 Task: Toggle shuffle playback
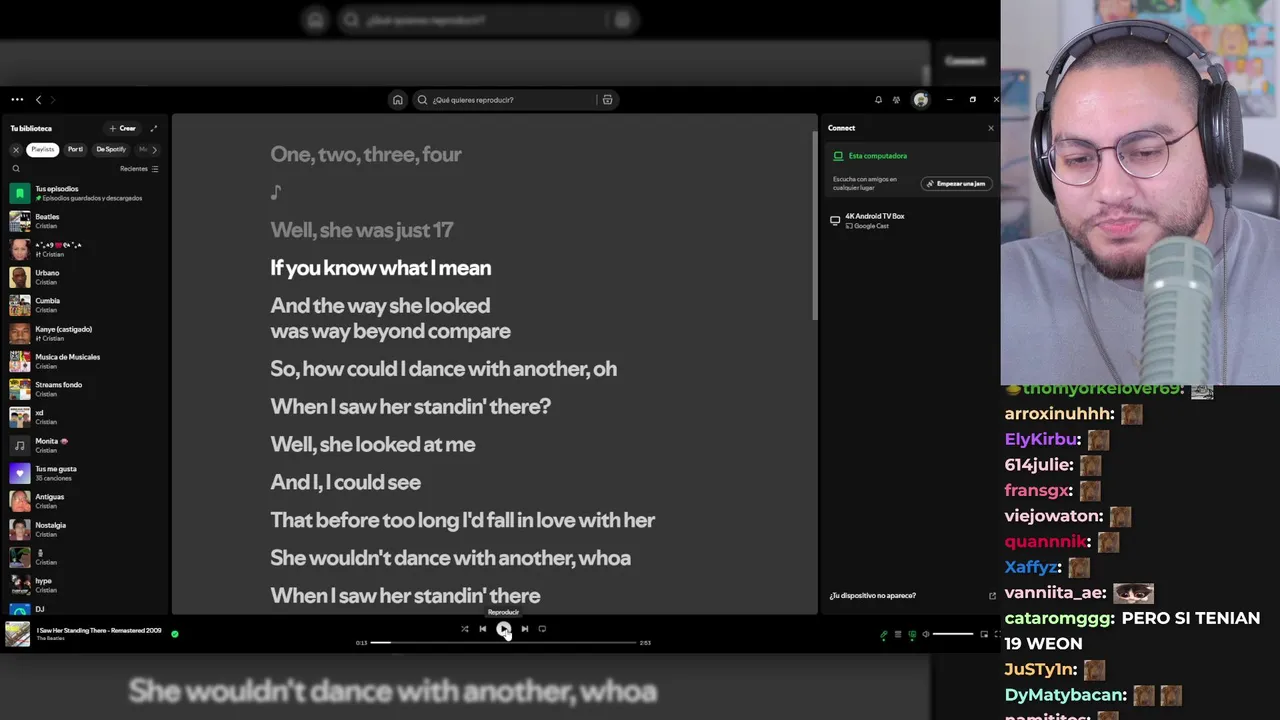tap(464, 629)
